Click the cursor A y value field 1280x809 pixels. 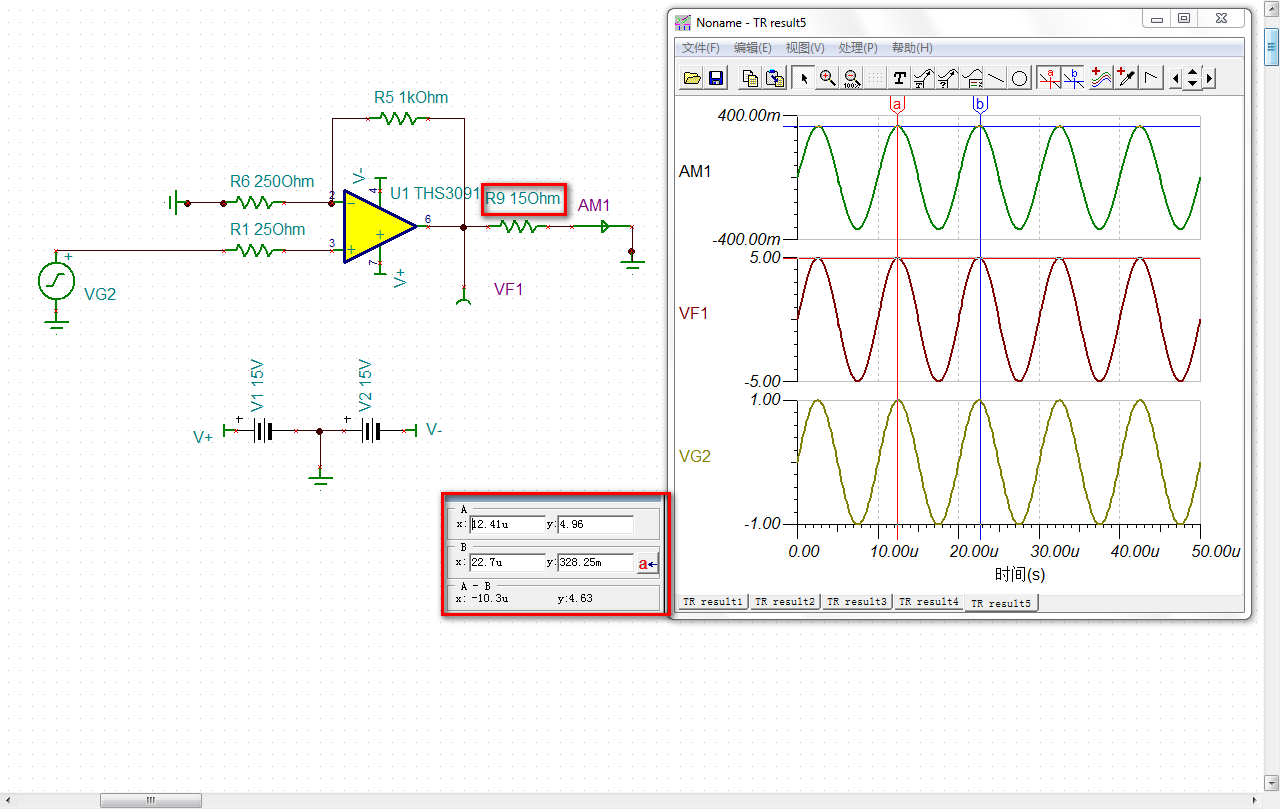click(x=595, y=524)
